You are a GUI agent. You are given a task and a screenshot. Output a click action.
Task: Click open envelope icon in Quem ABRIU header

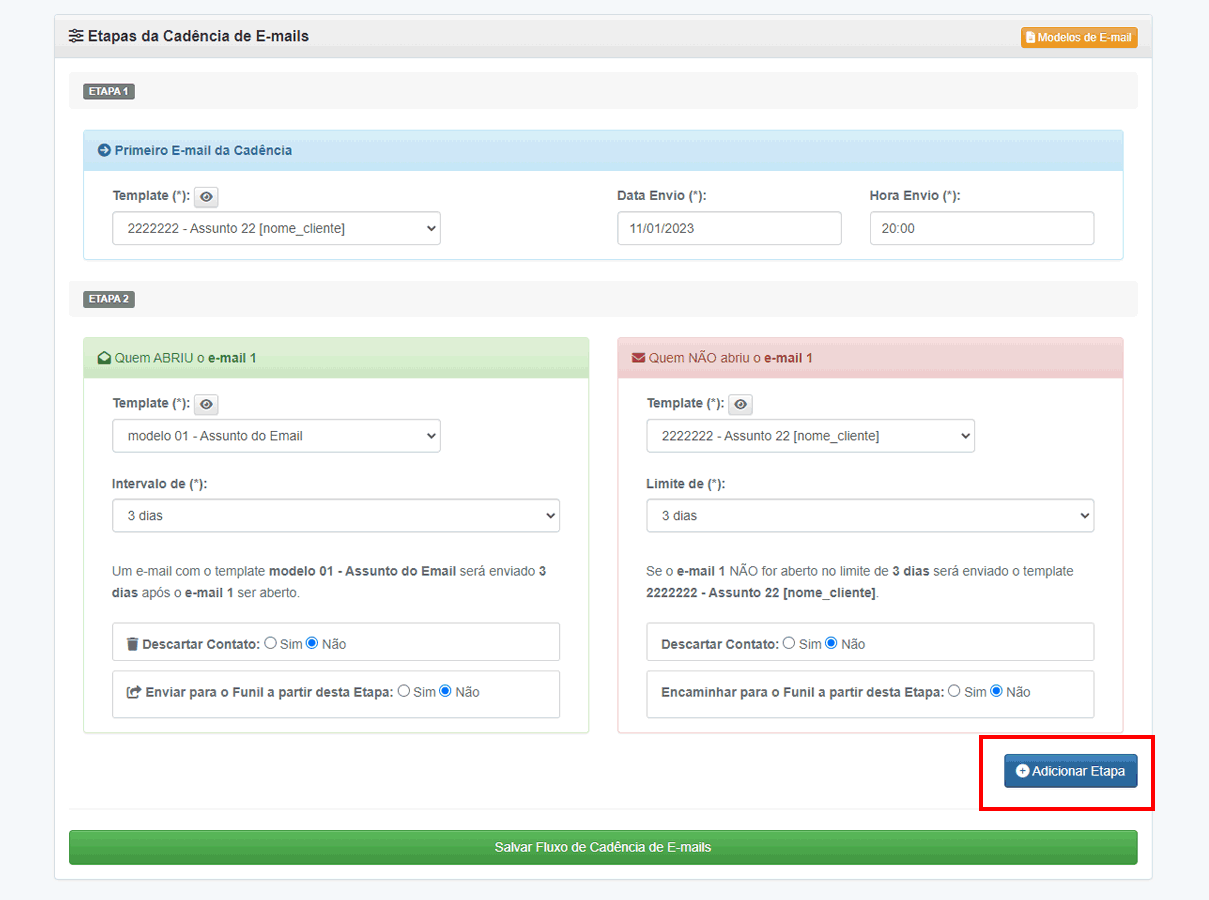(104, 358)
